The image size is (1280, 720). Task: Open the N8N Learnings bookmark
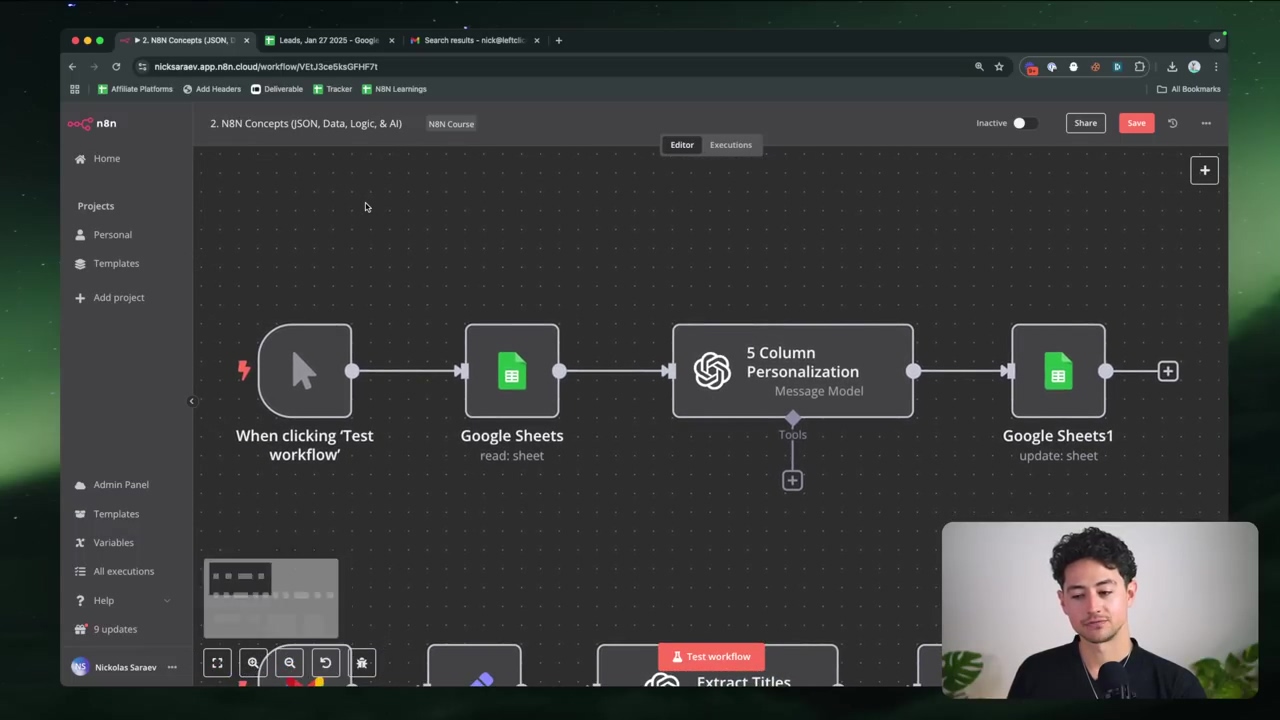[394, 89]
